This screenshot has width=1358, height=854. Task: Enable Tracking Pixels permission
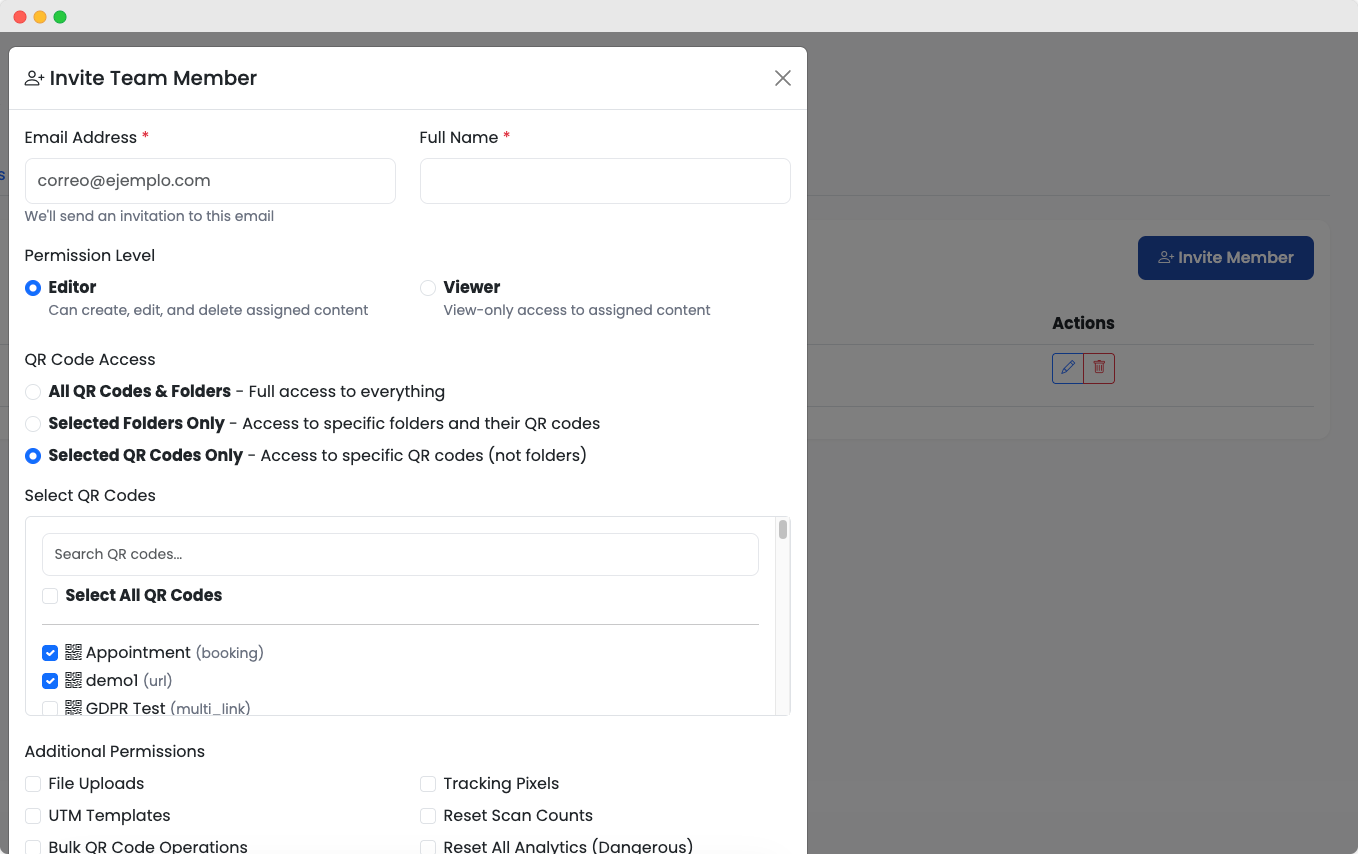pos(428,784)
